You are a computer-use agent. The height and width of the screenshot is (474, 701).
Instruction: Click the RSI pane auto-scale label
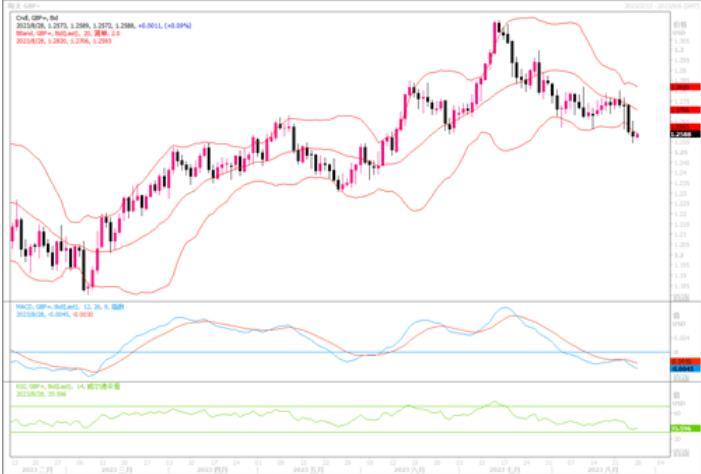point(681,453)
